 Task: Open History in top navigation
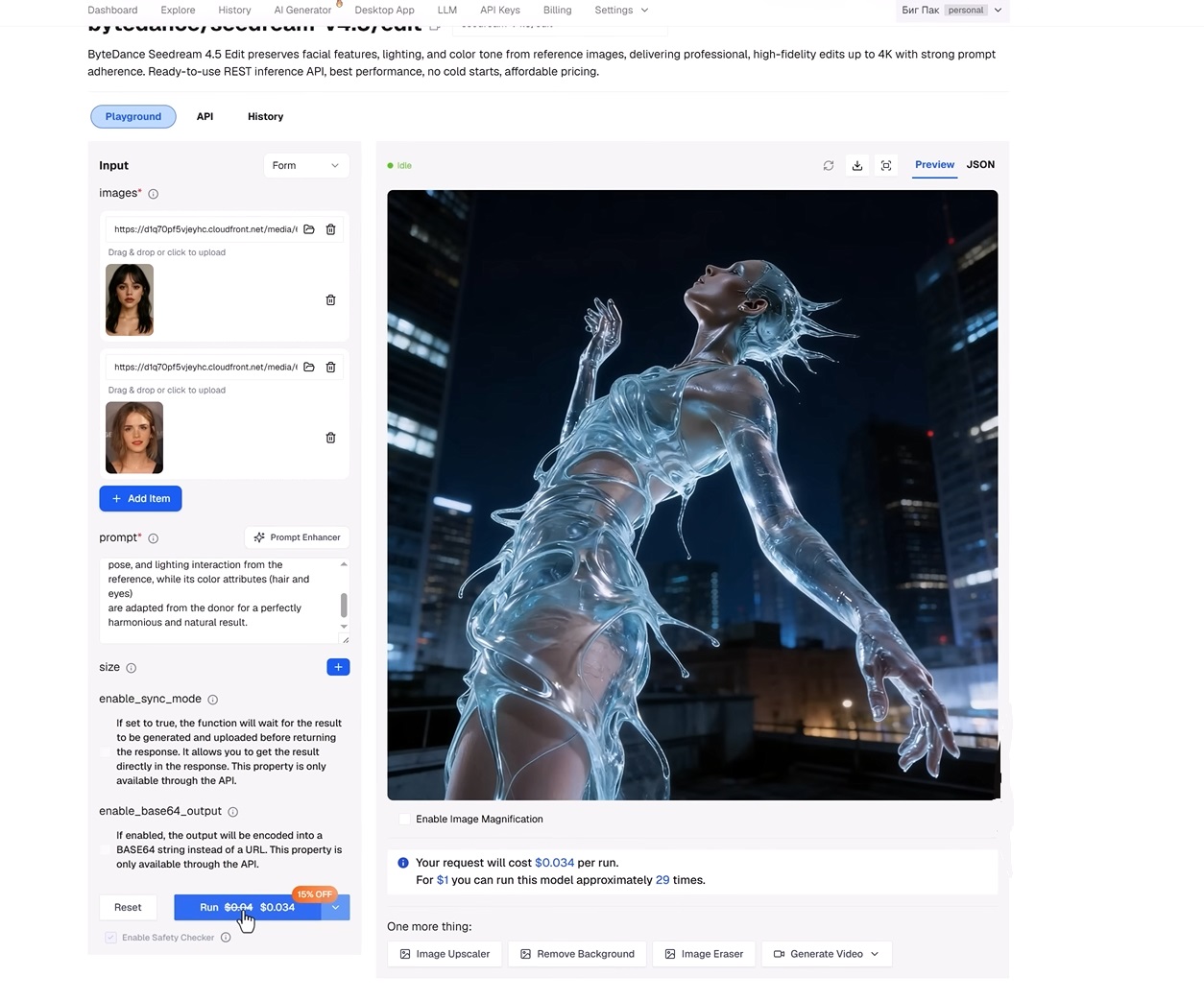(234, 10)
